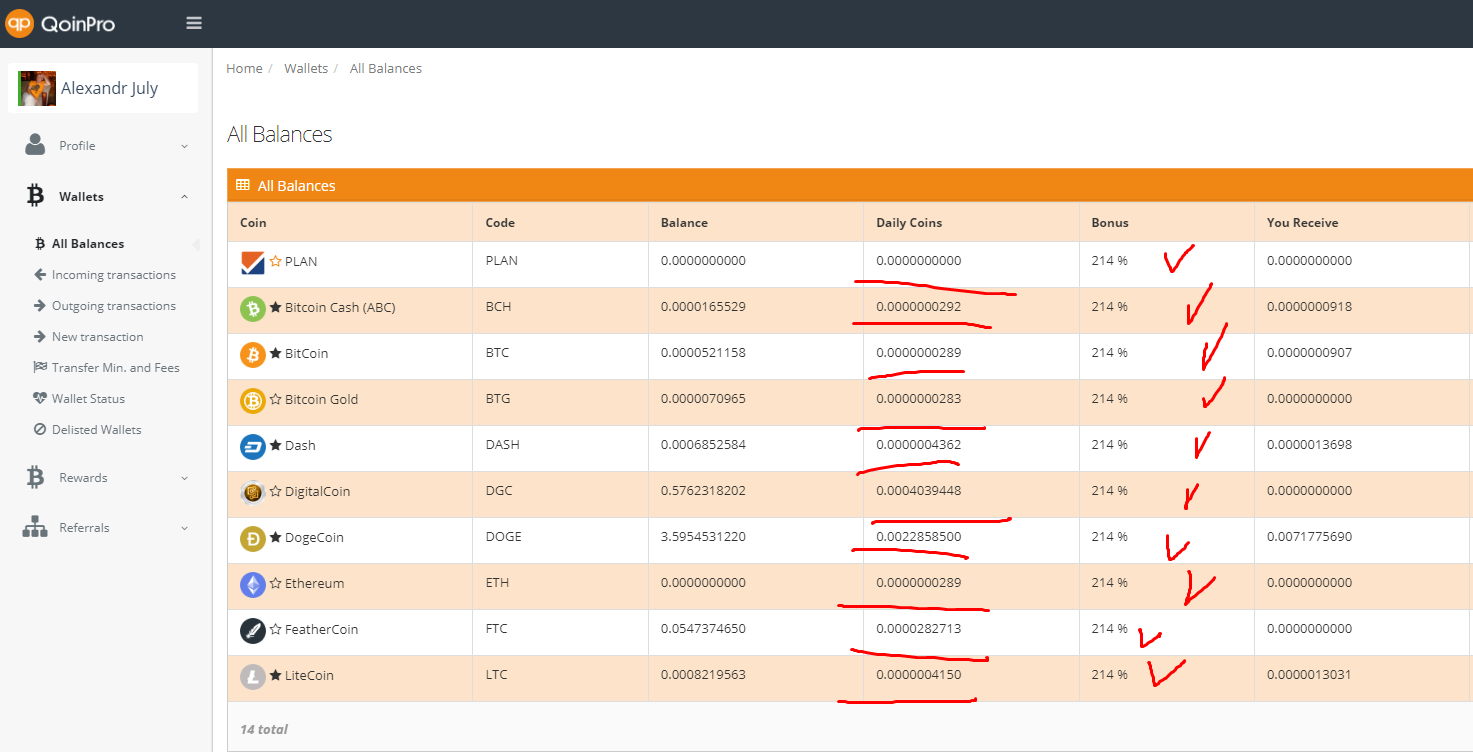Click the LiteCoin logo

[x=252, y=676]
